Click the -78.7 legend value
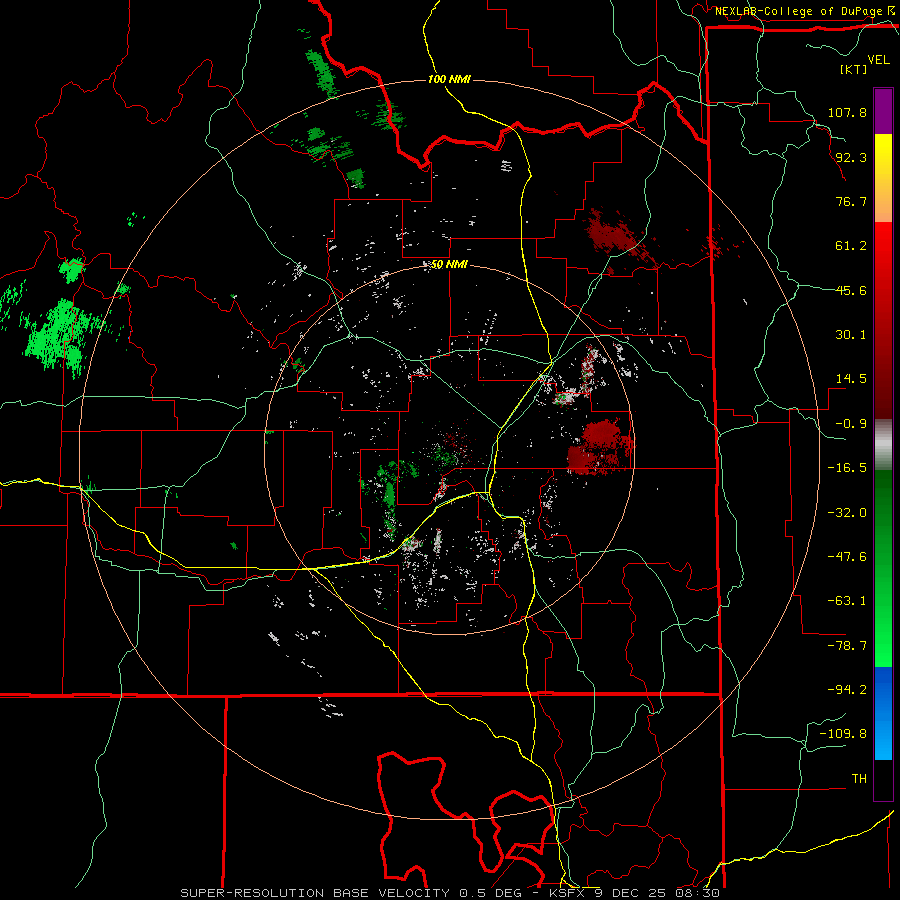The height and width of the screenshot is (900, 900). (847, 646)
